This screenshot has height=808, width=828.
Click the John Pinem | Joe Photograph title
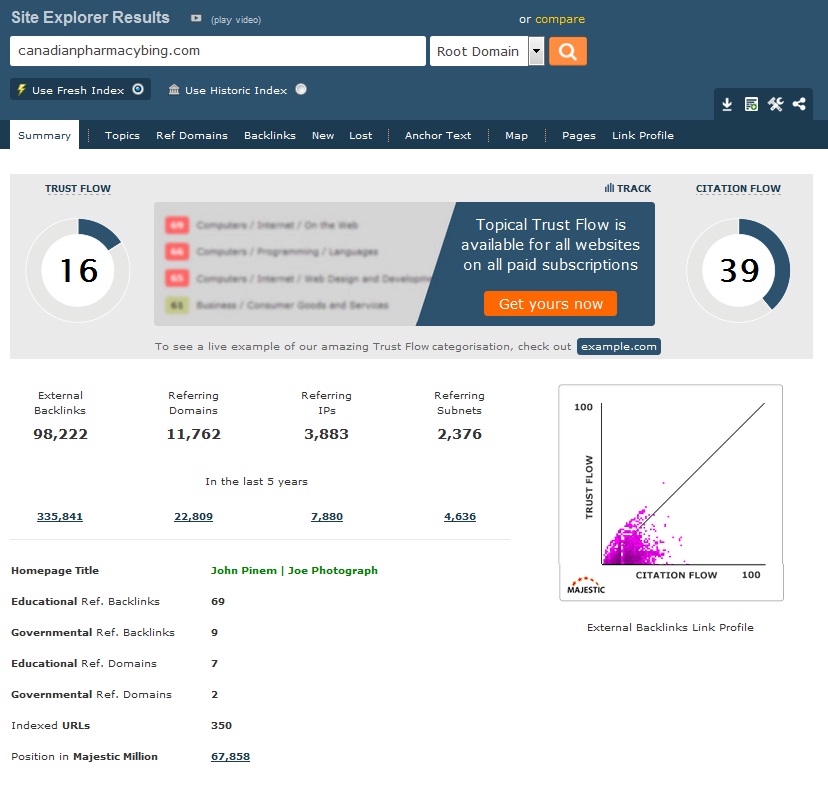pos(294,570)
